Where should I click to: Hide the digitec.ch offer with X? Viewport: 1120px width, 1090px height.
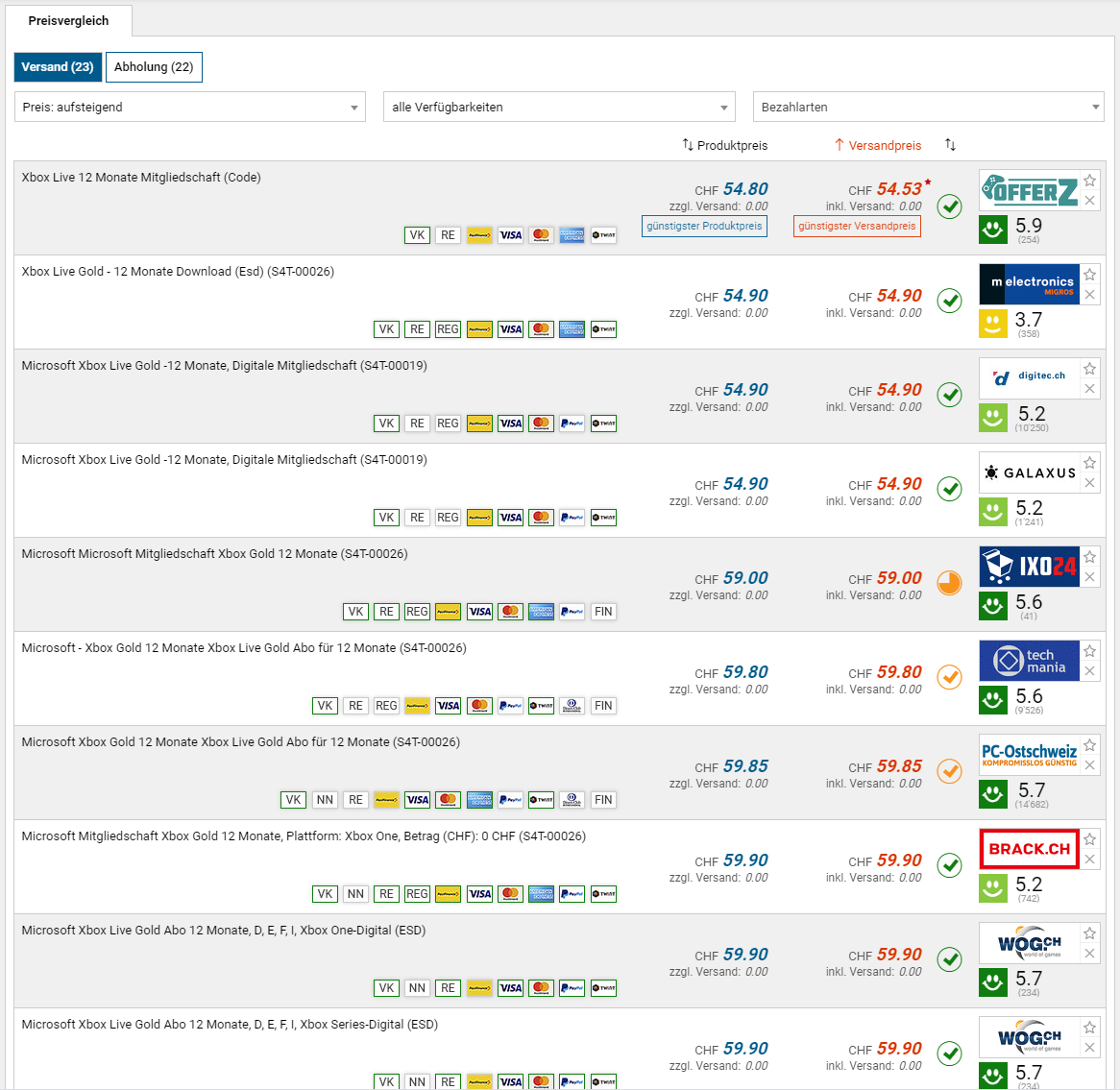tap(1089, 389)
